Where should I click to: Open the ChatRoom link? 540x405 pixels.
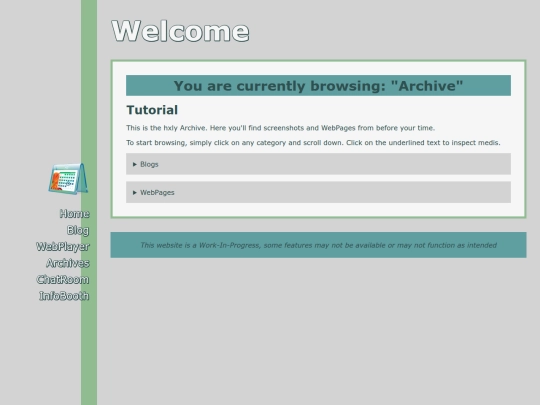click(x=63, y=279)
